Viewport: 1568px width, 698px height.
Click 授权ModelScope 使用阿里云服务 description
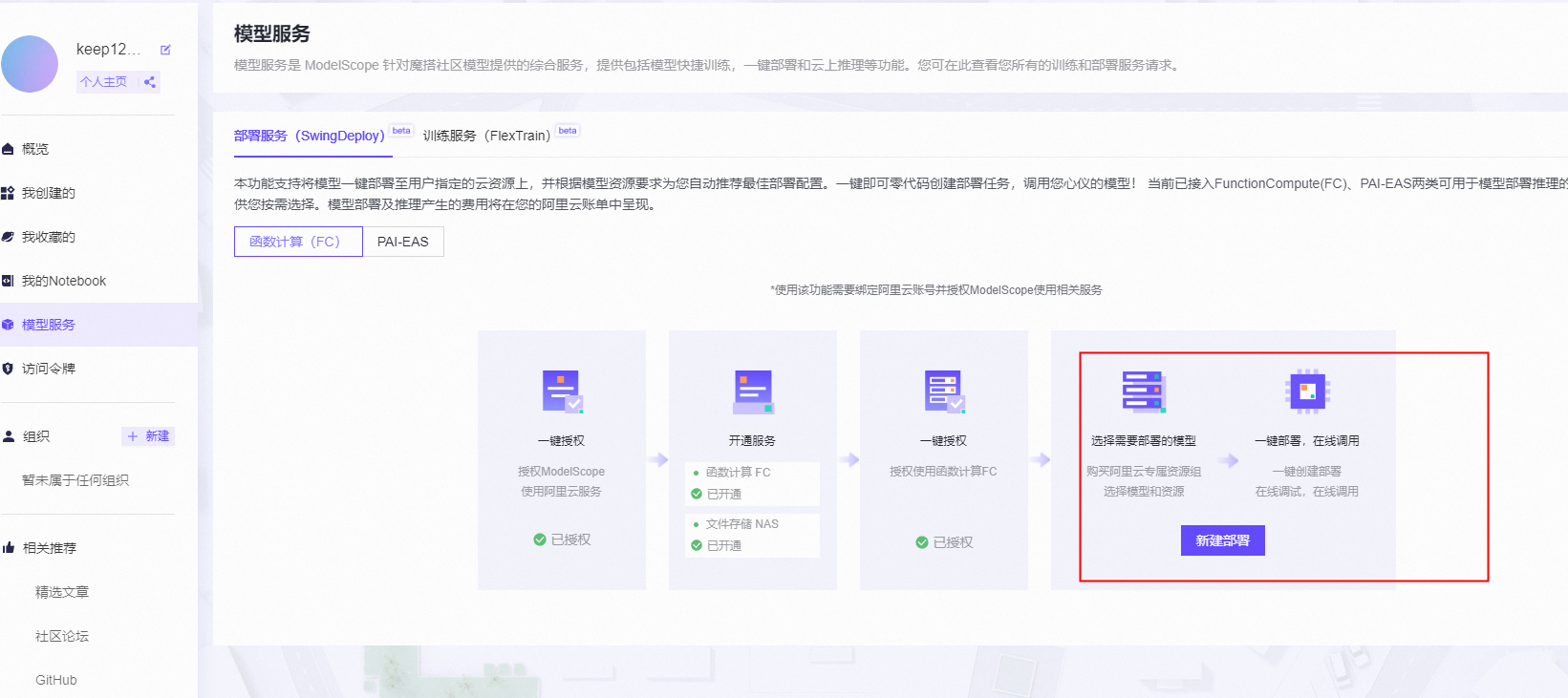561,481
